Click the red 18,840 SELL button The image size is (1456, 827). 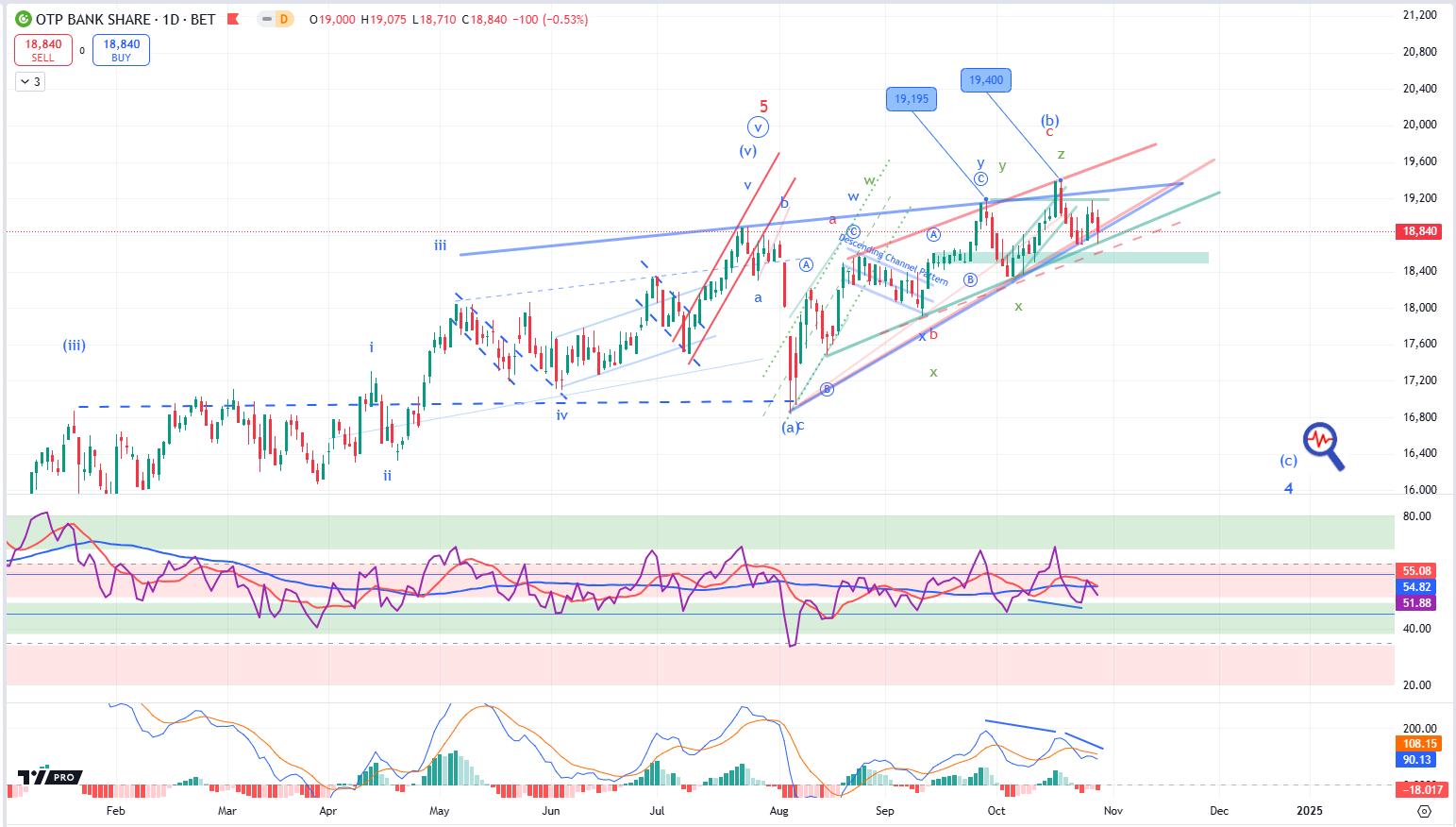(42, 50)
